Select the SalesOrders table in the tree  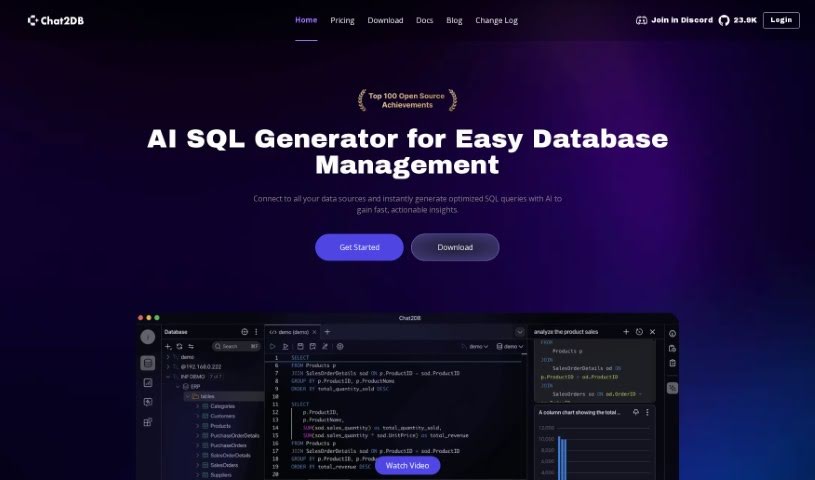(x=224, y=465)
